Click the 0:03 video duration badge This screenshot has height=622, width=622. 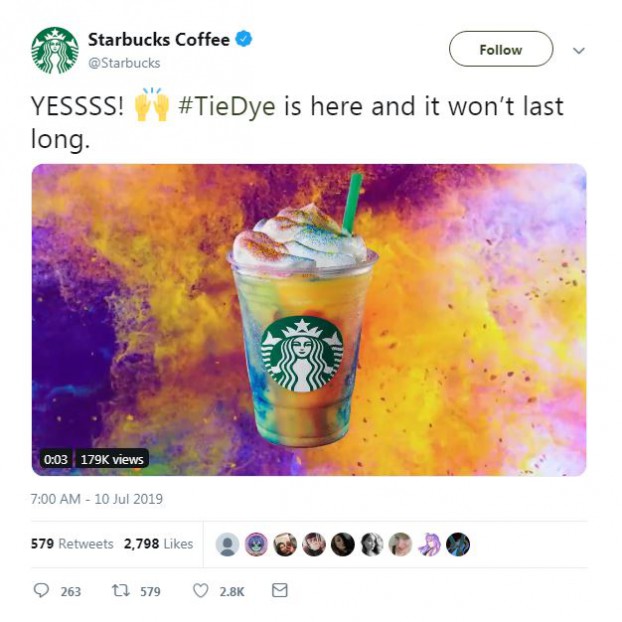(x=56, y=459)
